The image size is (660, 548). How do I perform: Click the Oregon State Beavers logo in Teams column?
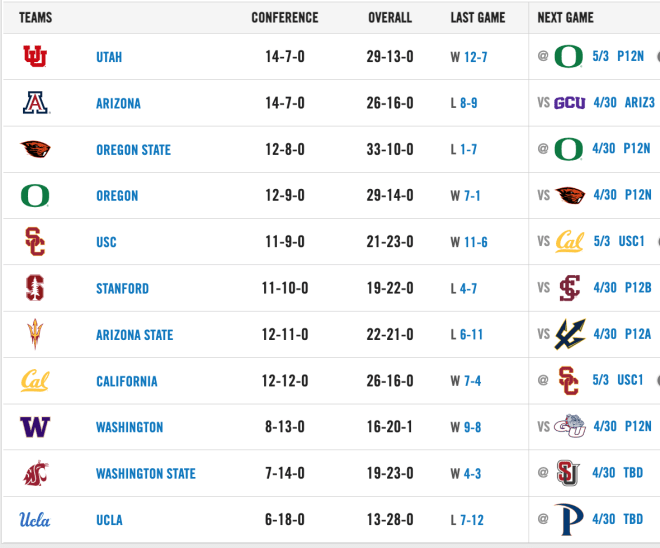35,149
